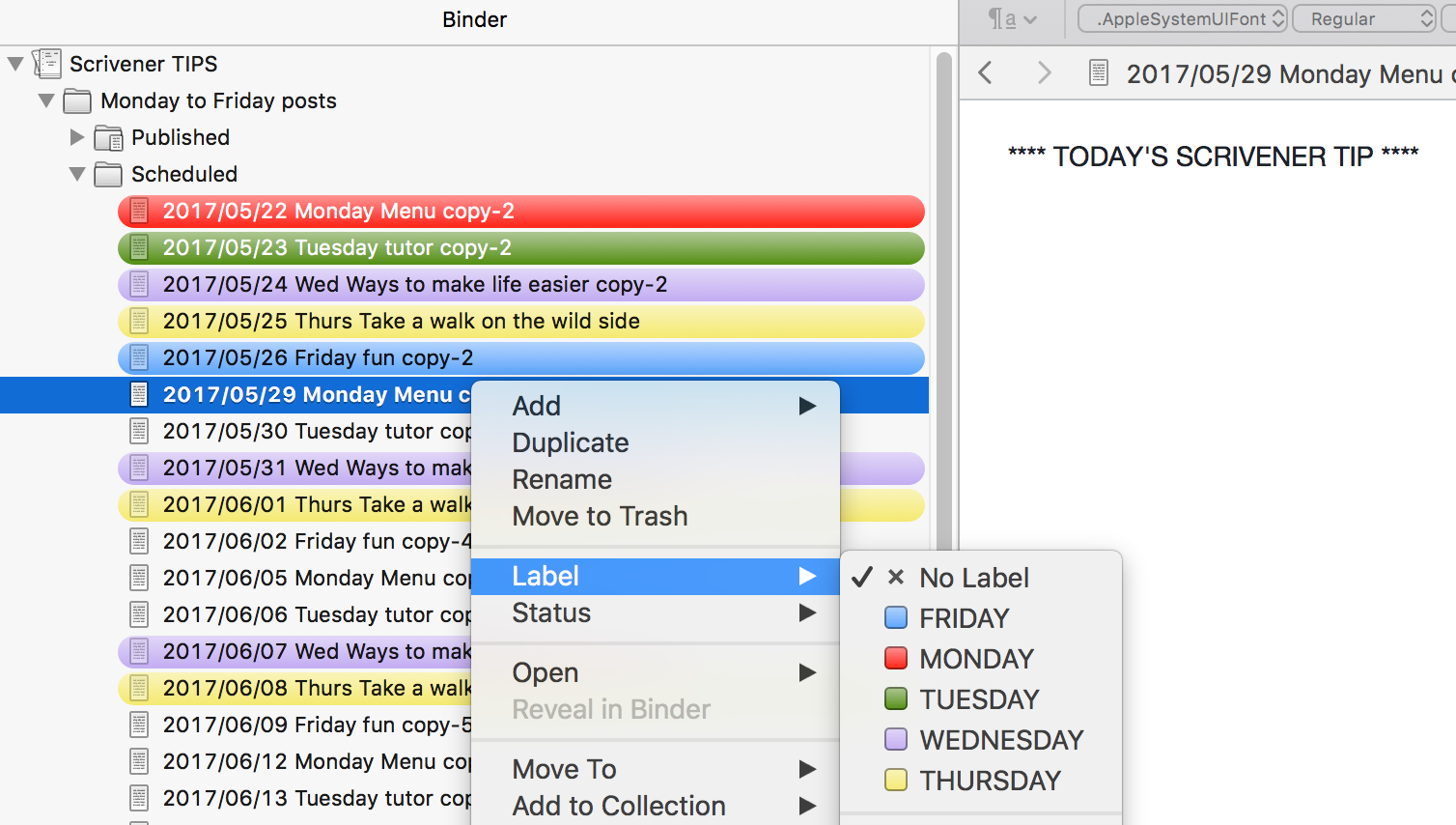Click the document icon of 2017/06/12 Monday Menu row
Screen dimensions: 1456x825
coord(139,761)
